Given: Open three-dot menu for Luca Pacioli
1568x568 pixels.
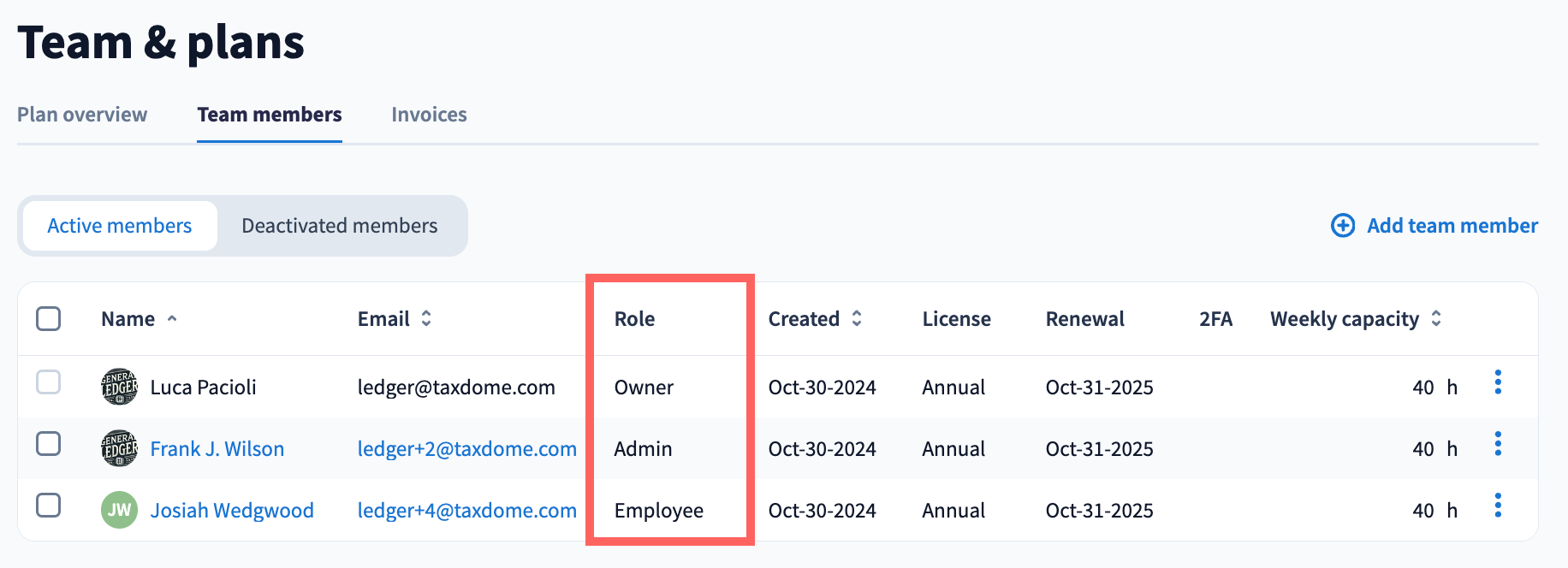Looking at the screenshot, I should point(1498,382).
